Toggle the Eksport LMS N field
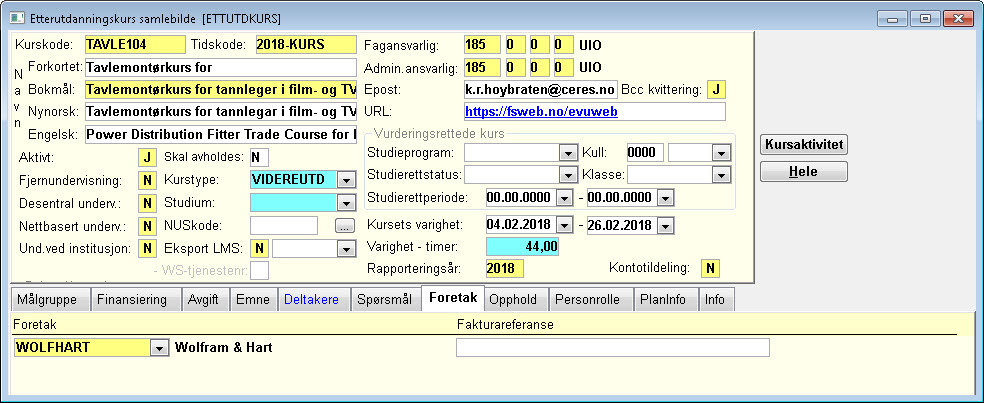This screenshot has width=984, height=403. [x=259, y=249]
